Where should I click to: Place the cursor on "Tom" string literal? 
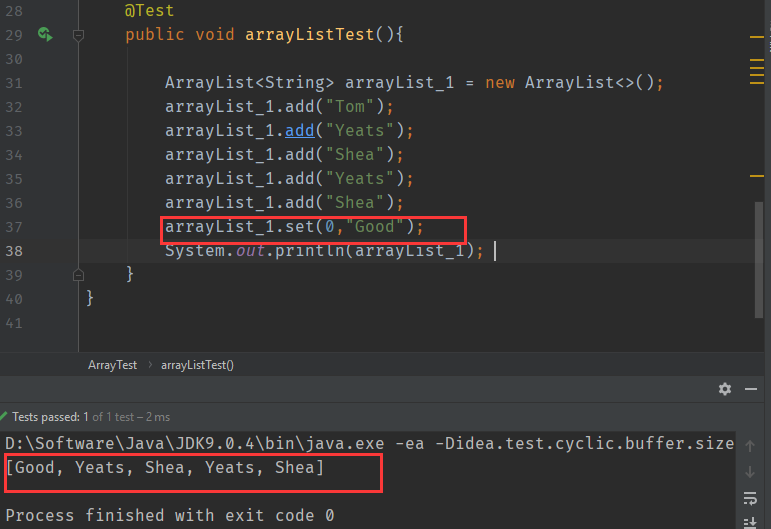tap(350, 106)
